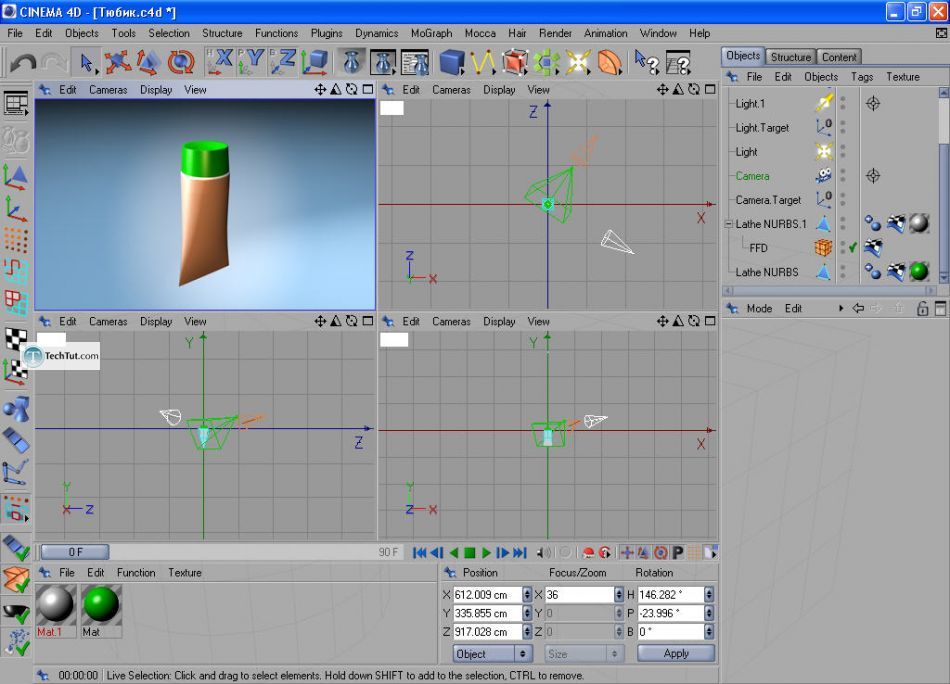Toggle the world coordinate system cube icon

click(314, 62)
